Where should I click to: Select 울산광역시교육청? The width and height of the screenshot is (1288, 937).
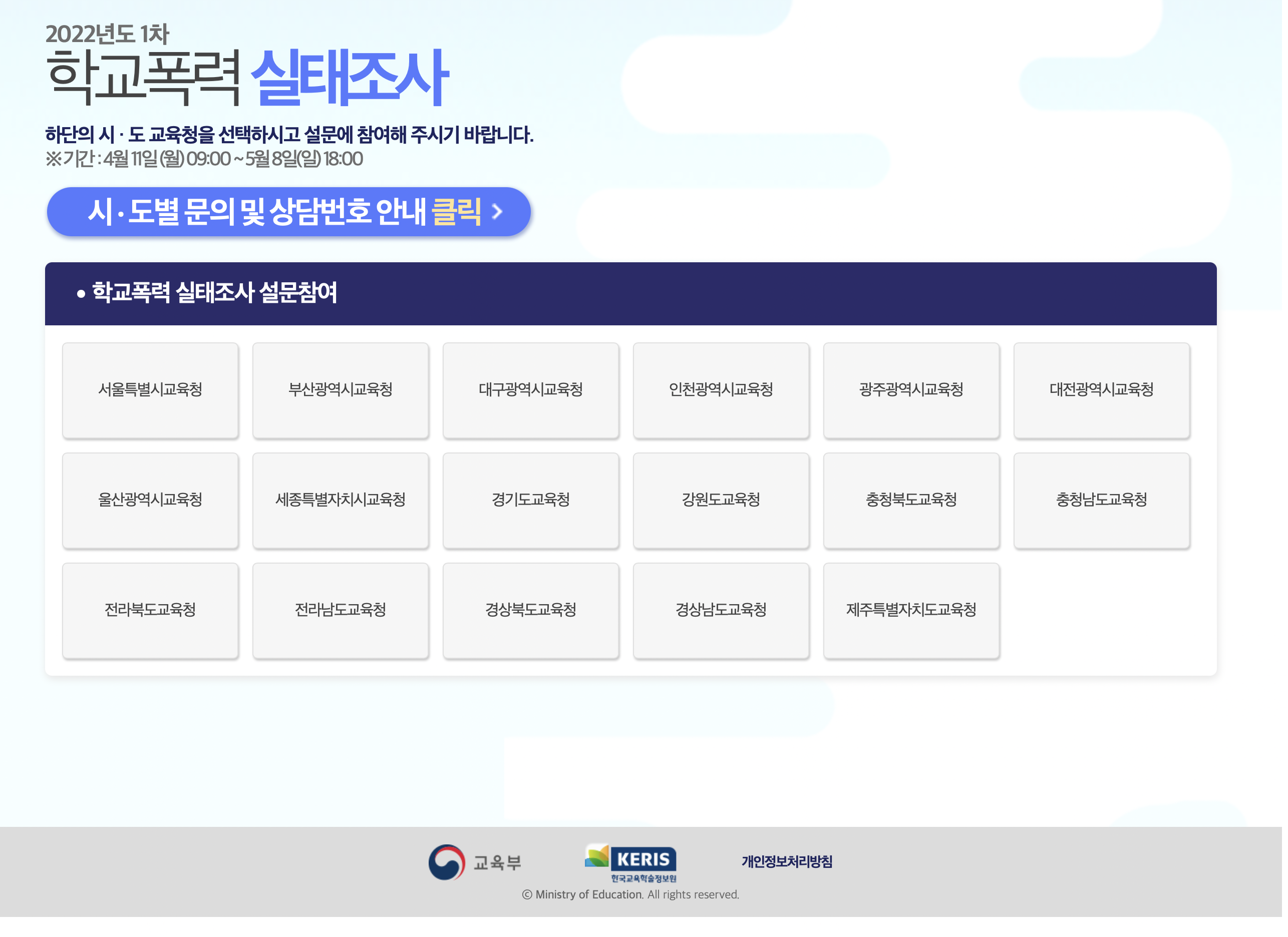point(151,500)
